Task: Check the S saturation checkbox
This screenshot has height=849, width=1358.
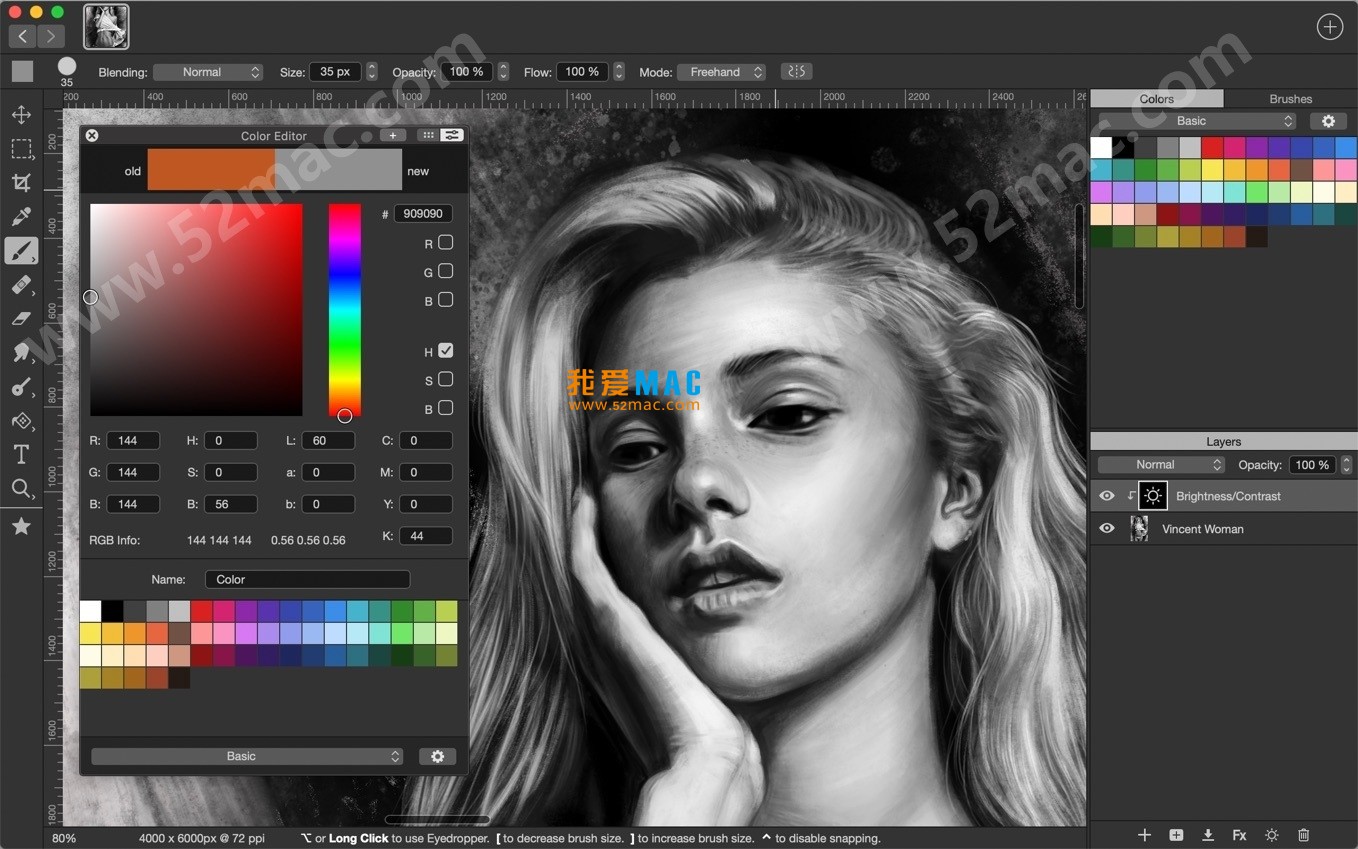Action: click(446, 379)
